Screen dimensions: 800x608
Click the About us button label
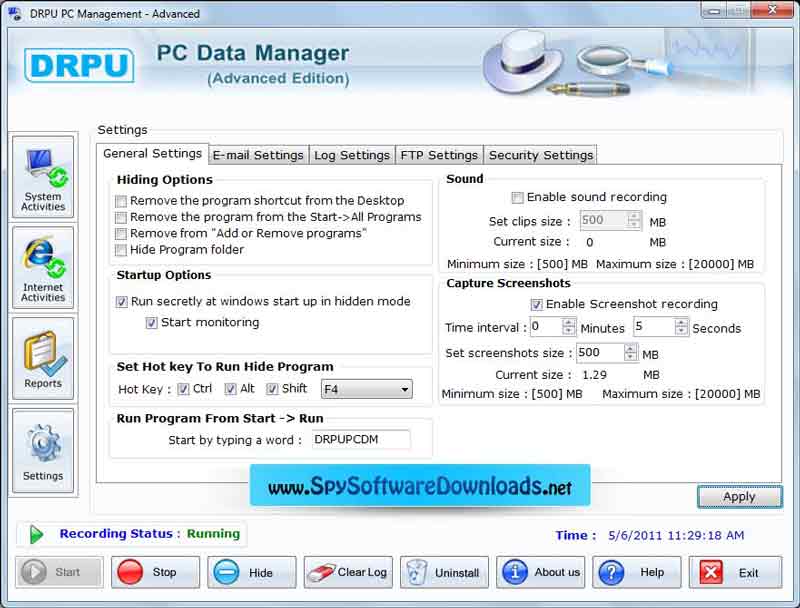[x=557, y=572]
